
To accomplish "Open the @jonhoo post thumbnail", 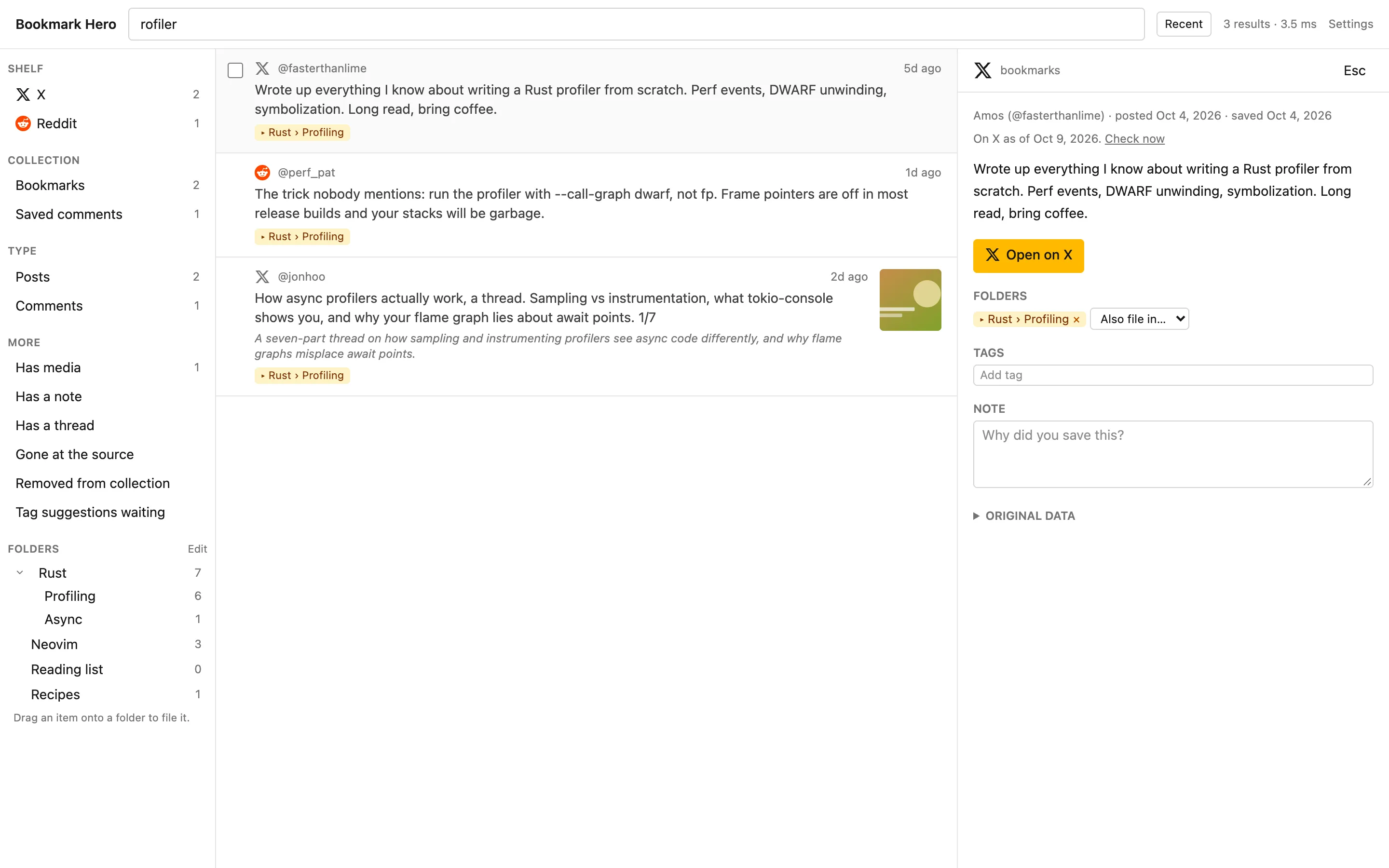I will (910, 299).
